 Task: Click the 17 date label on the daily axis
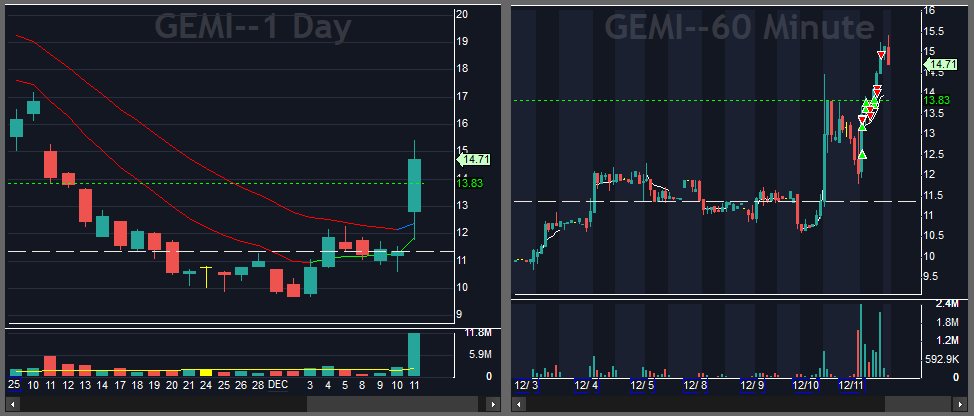[119, 386]
